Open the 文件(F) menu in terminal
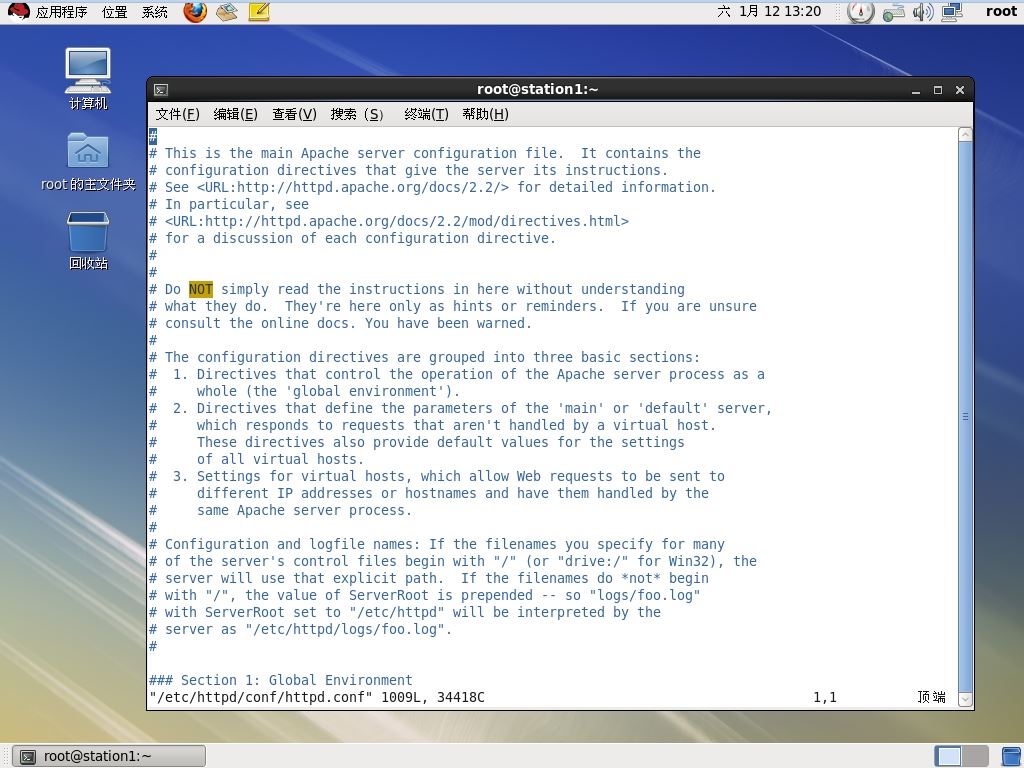Image resolution: width=1024 pixels, height=768 pixels. 177,114
